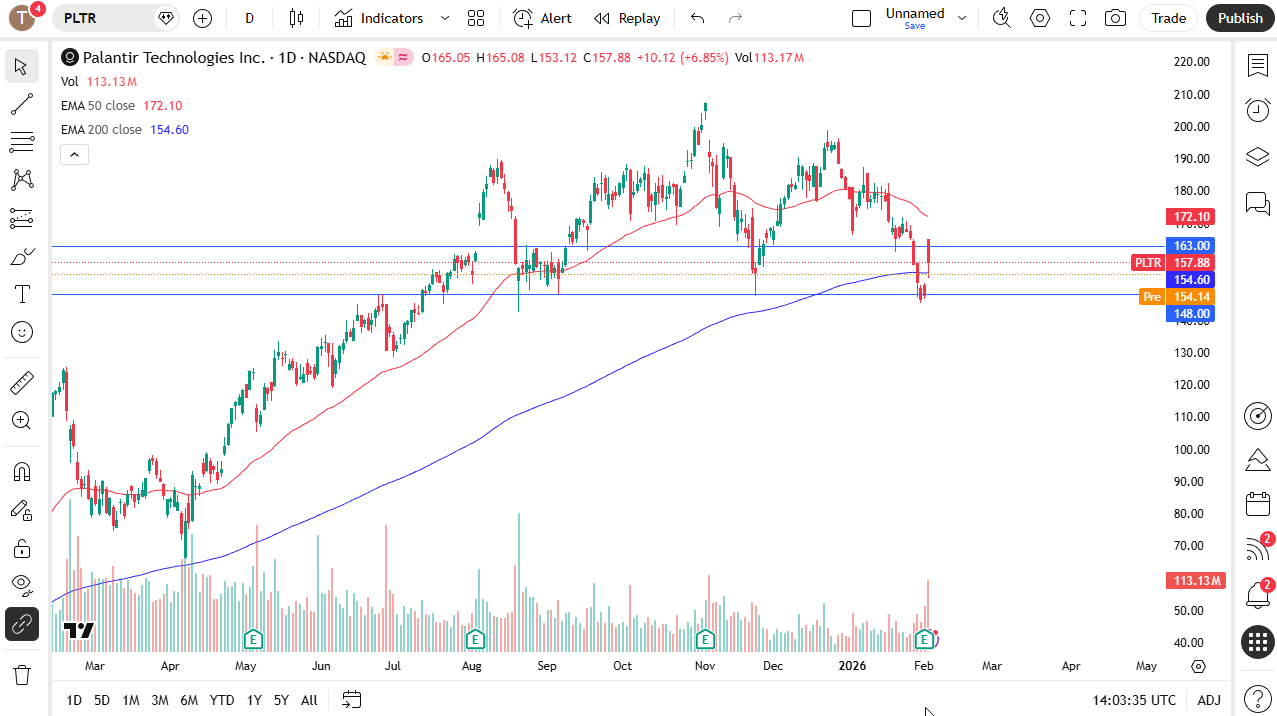Open quick search icon
This screenshot has width=1277, height=716.
tap(1001, 18)
